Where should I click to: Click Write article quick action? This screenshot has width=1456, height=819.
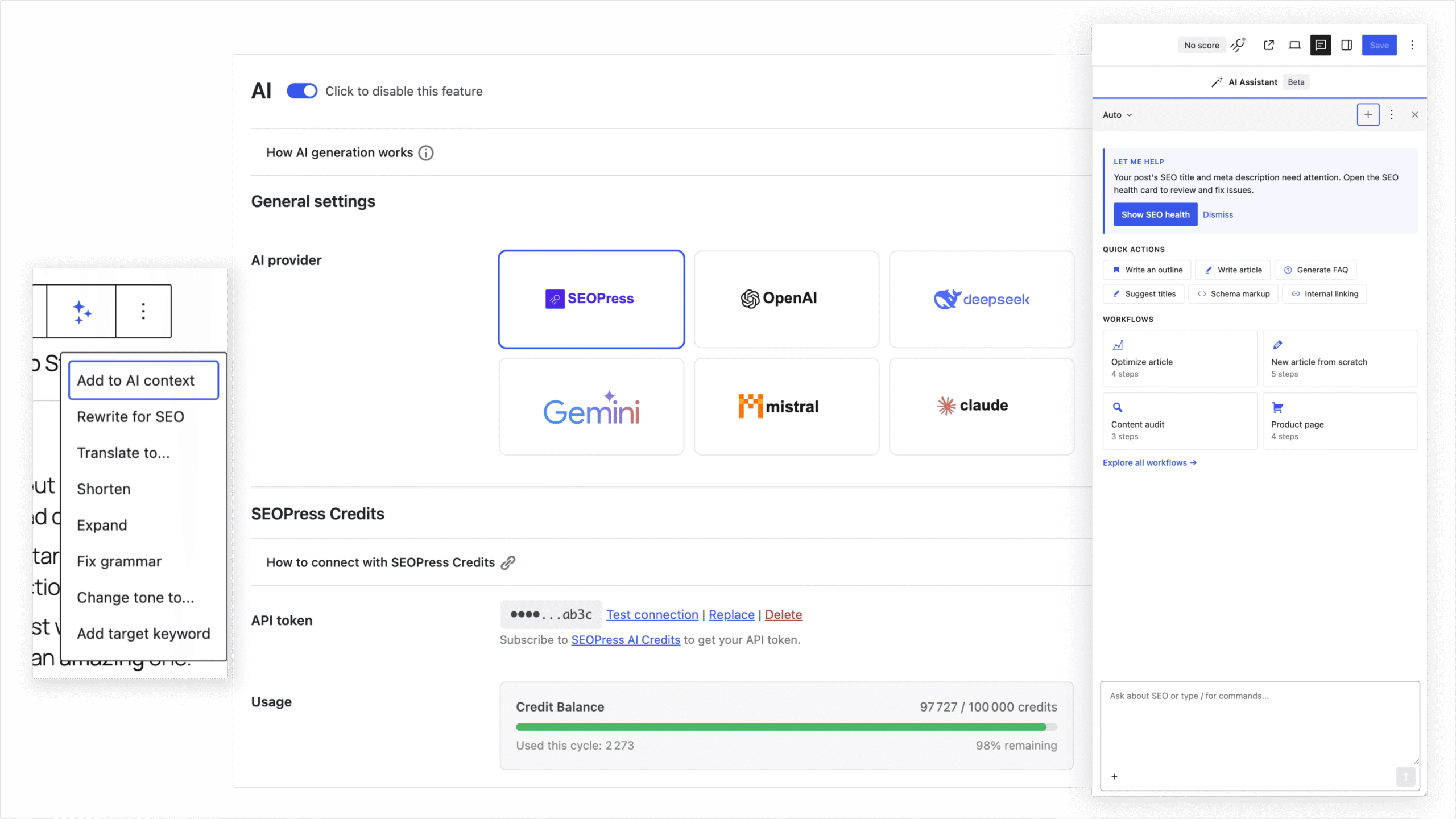[1233, 270]
